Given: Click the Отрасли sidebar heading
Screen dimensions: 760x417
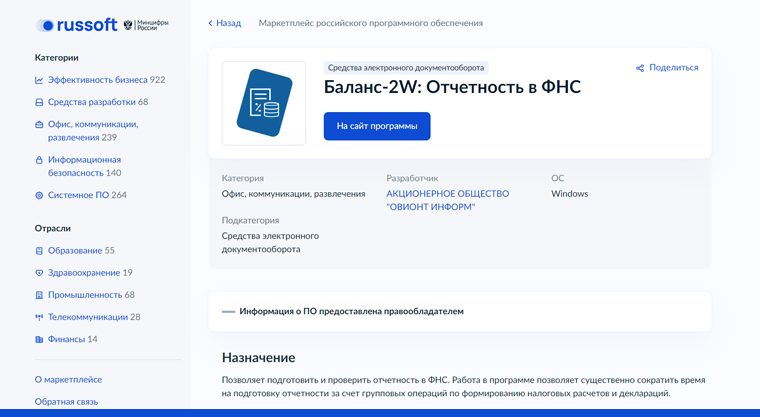Looking at the screenshot, I should tap(52, 228).
